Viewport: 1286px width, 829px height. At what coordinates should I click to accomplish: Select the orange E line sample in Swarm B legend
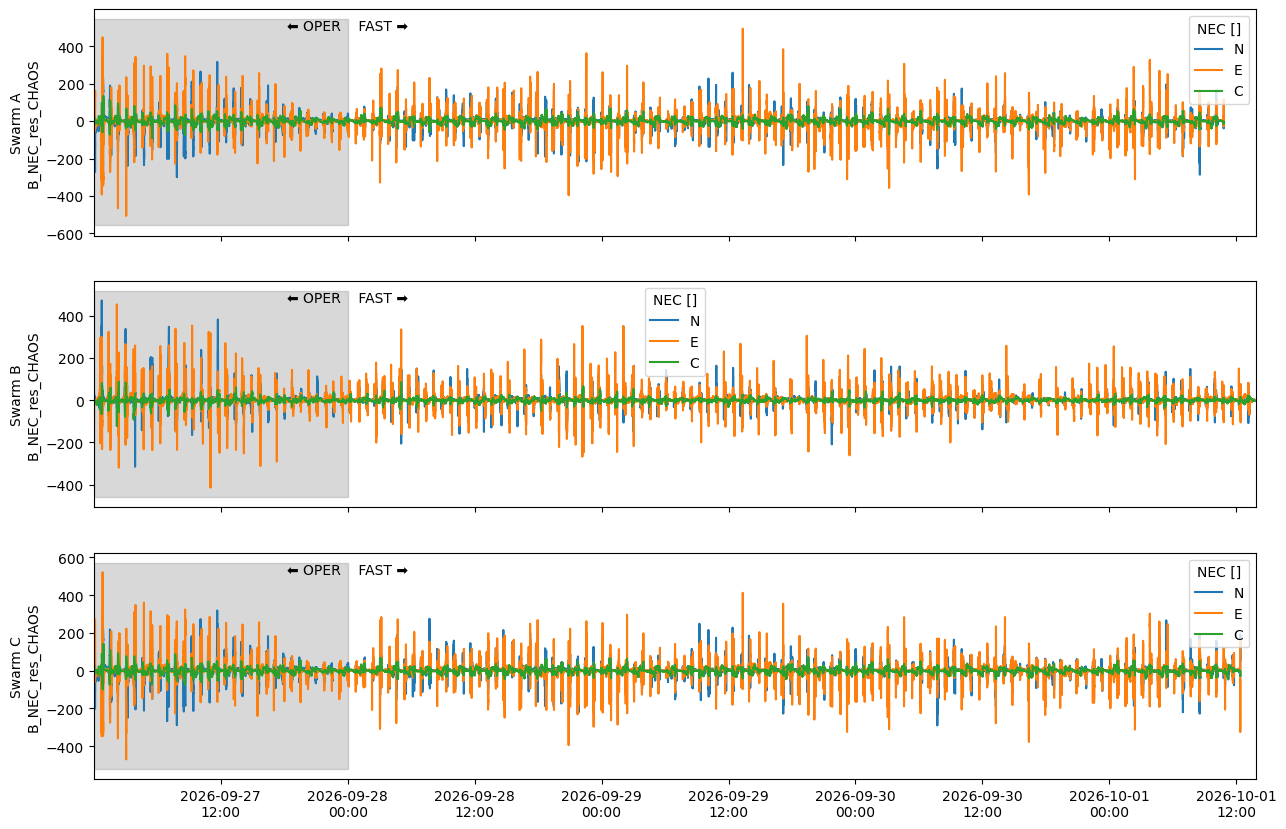[x=663, y=342]
